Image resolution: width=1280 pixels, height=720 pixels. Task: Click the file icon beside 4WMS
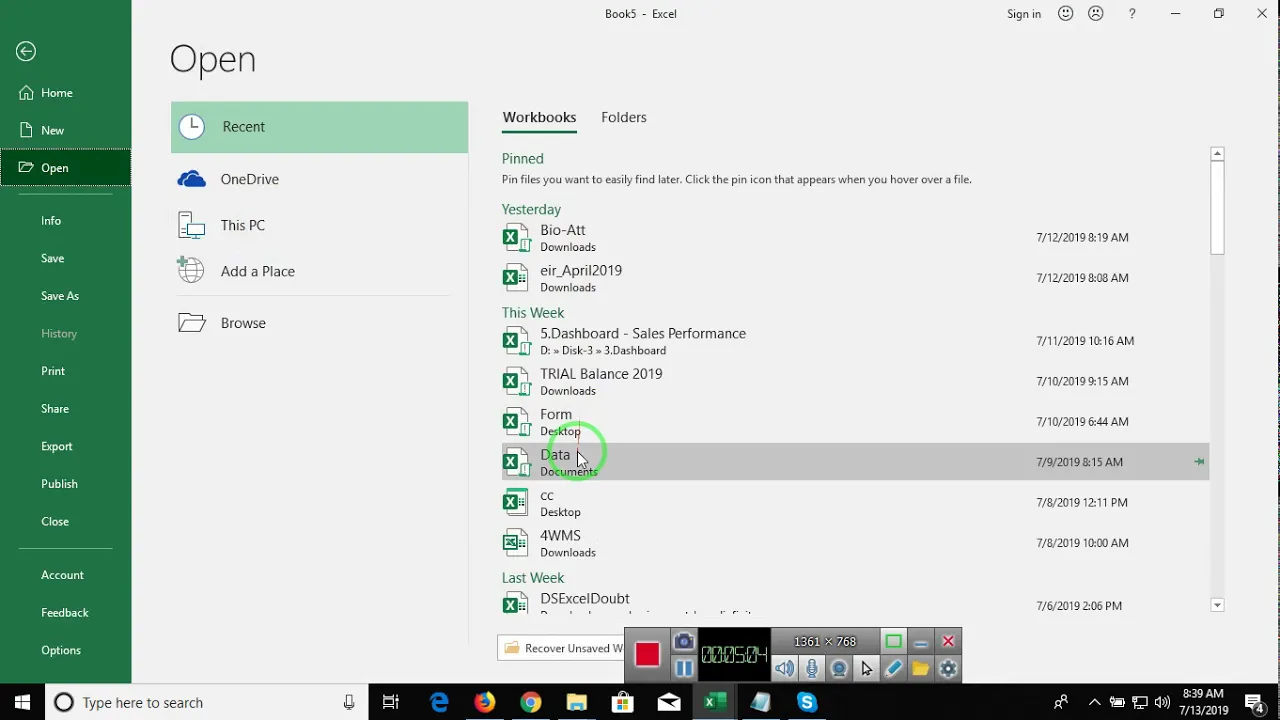click(515, 543)
